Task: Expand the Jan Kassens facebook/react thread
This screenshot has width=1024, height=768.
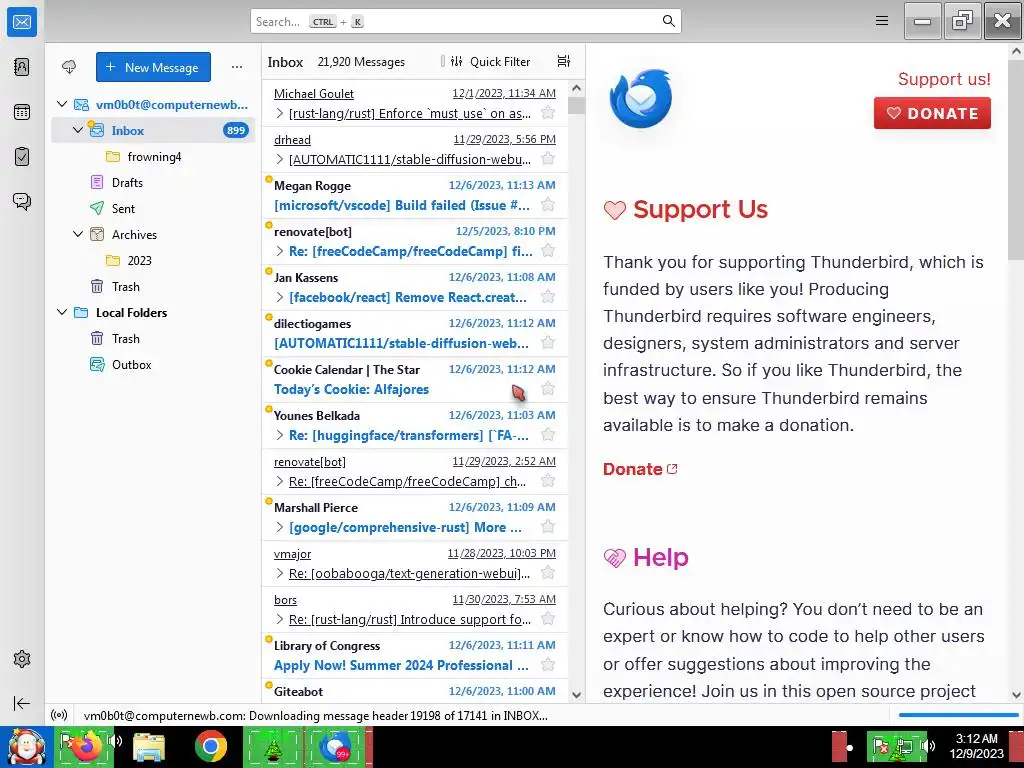Action: (280, 297)
